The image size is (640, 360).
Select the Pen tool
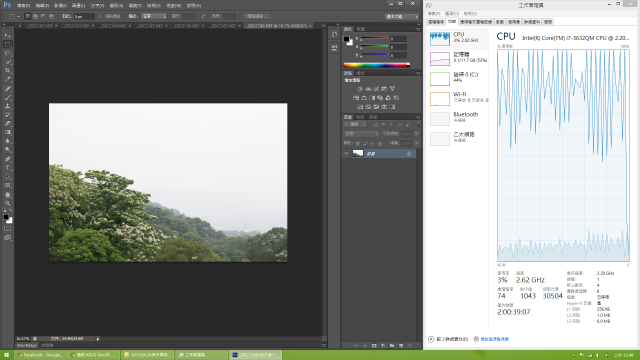8,159
